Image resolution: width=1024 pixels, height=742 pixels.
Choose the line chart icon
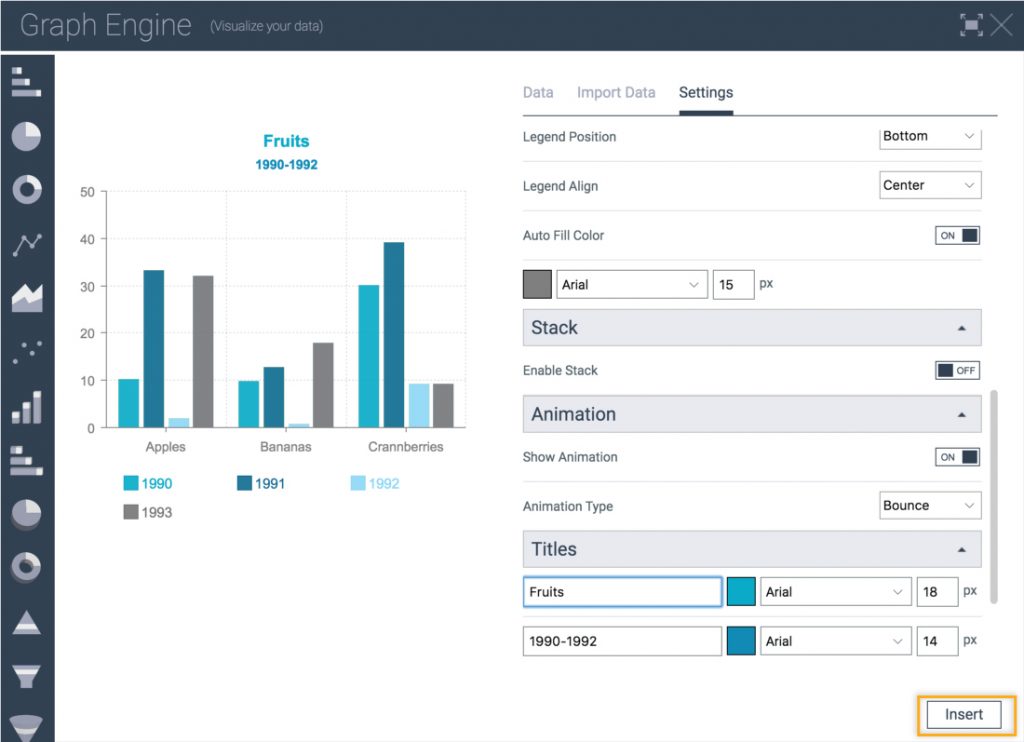tap(26, 243)
